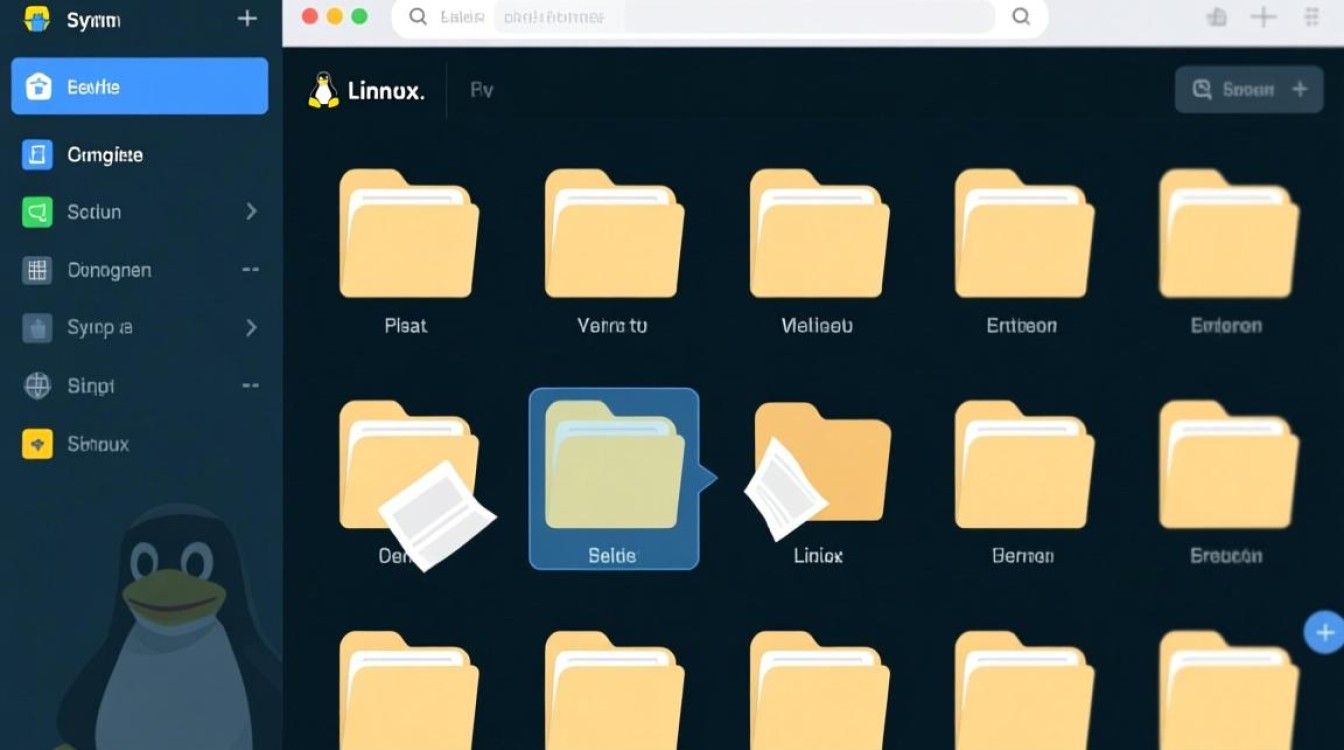The height and width of the screenshot is (750, 1344).
Task: Click the Linux penguin logo in header
Action: tap(323, 90)
